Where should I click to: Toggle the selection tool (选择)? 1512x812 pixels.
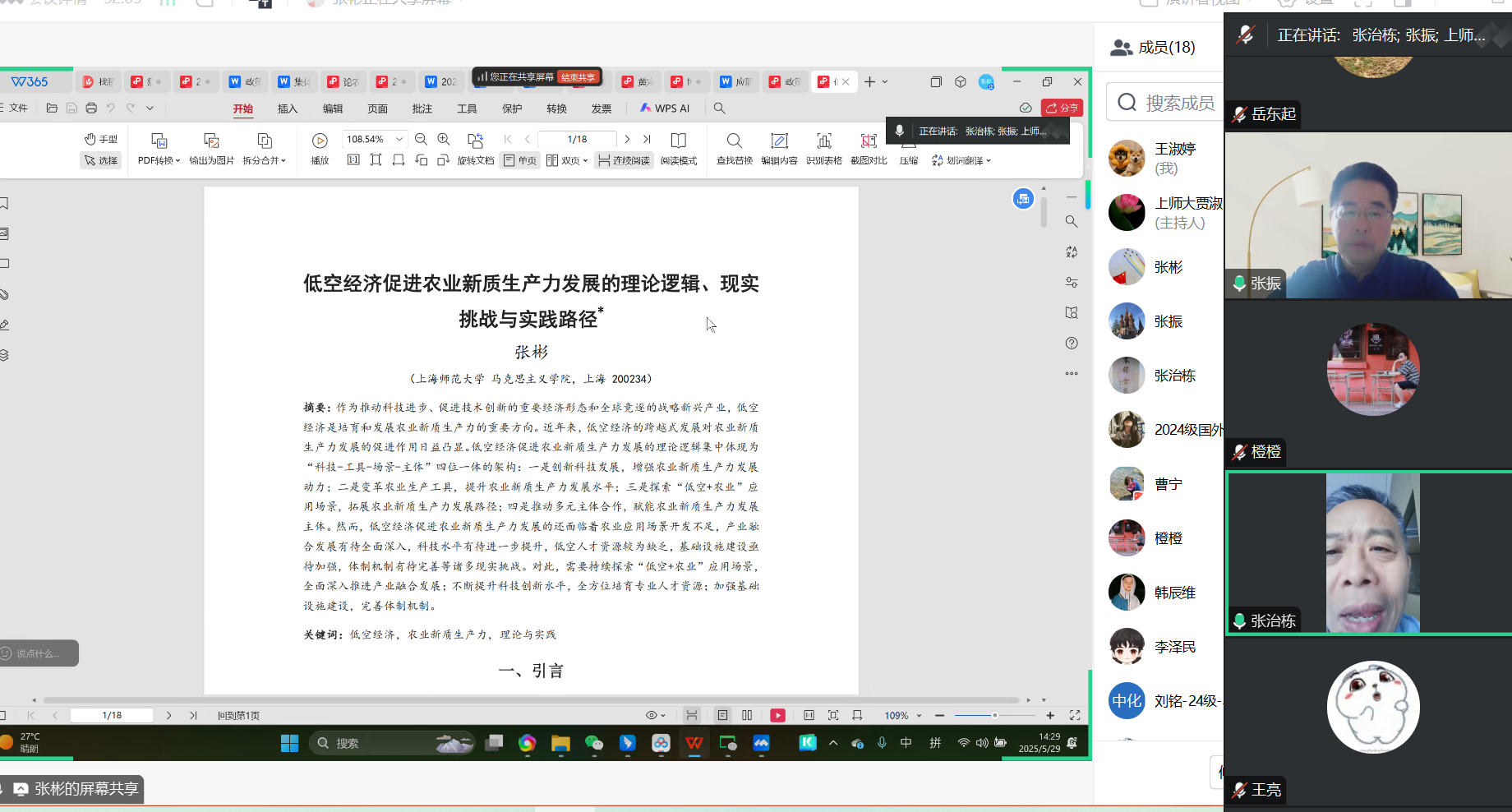coord(100,160)
